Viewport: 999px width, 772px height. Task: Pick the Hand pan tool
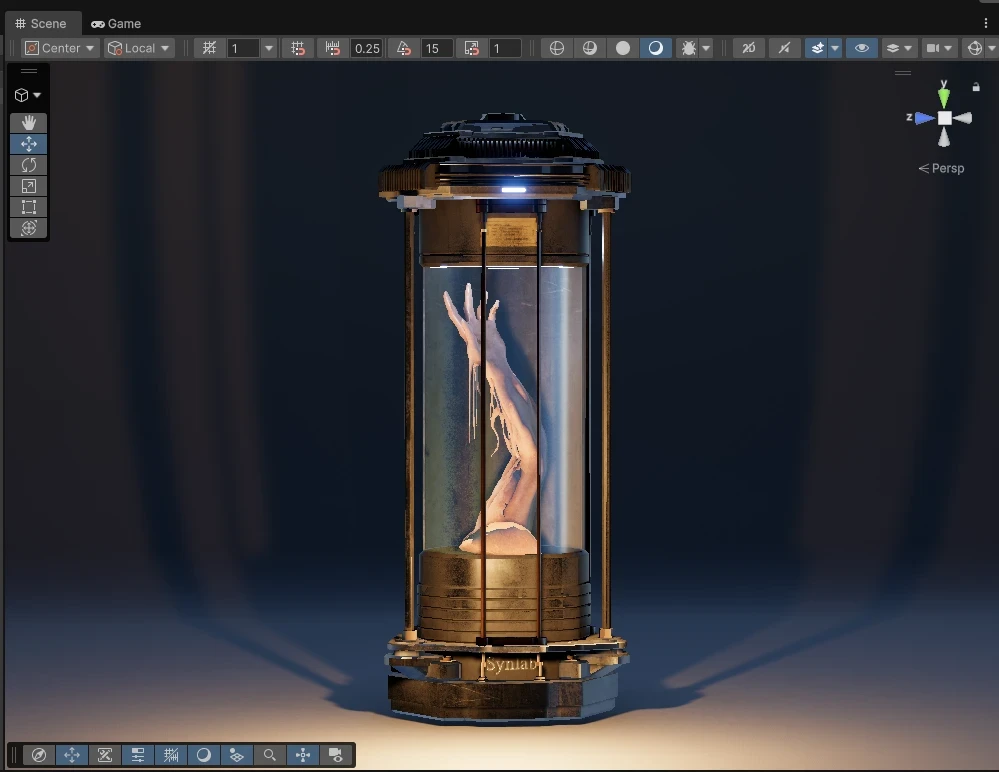28,123
